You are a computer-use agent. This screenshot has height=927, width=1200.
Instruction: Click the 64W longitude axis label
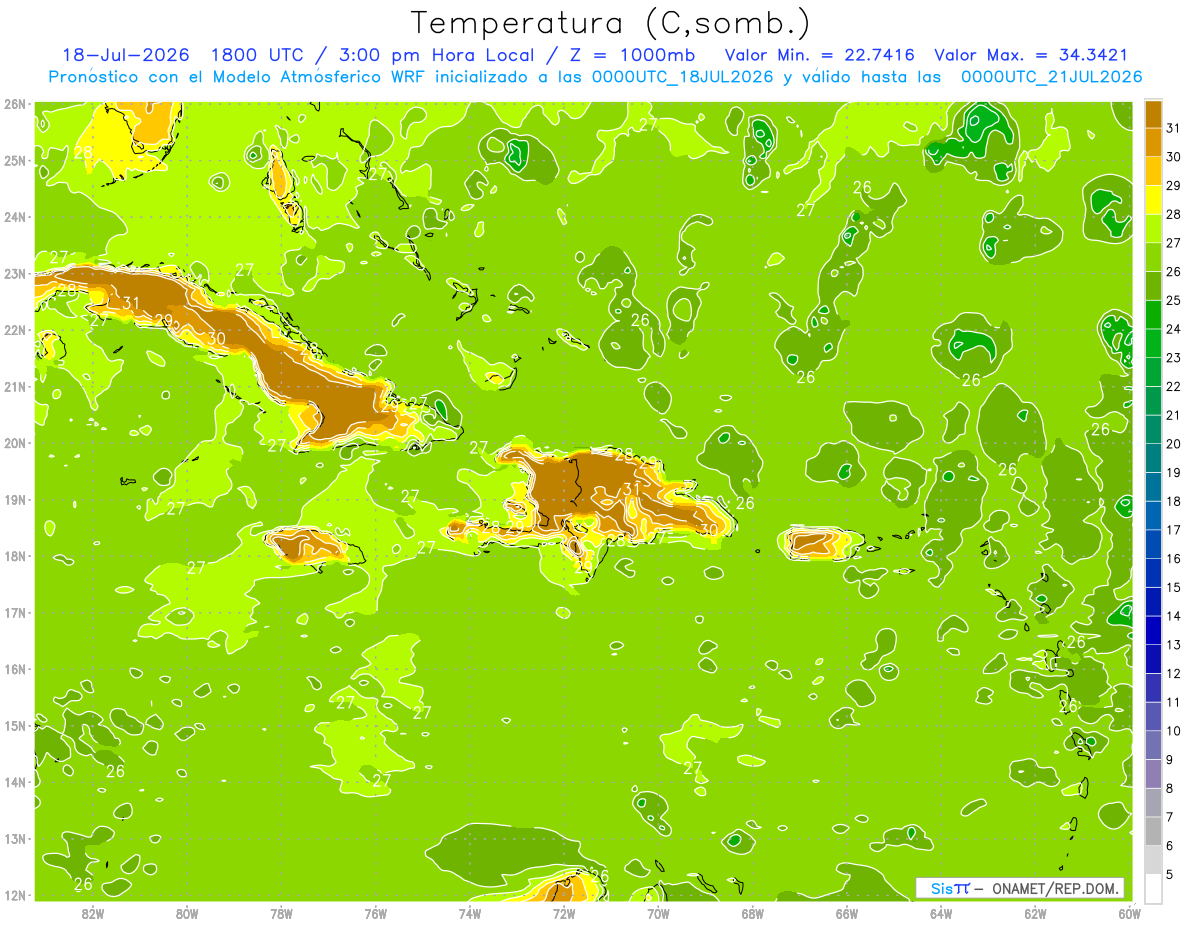click(941, 913)
